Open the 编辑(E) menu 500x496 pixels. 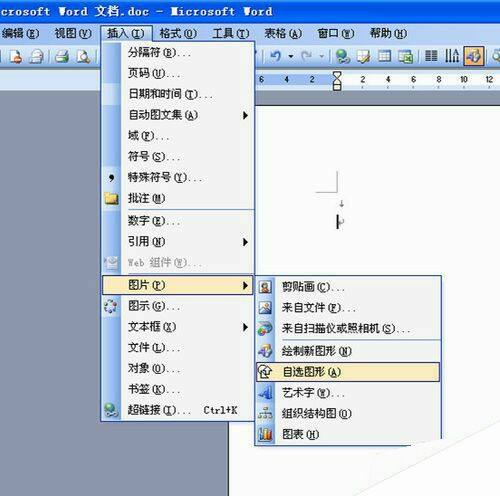click(20, 33)
